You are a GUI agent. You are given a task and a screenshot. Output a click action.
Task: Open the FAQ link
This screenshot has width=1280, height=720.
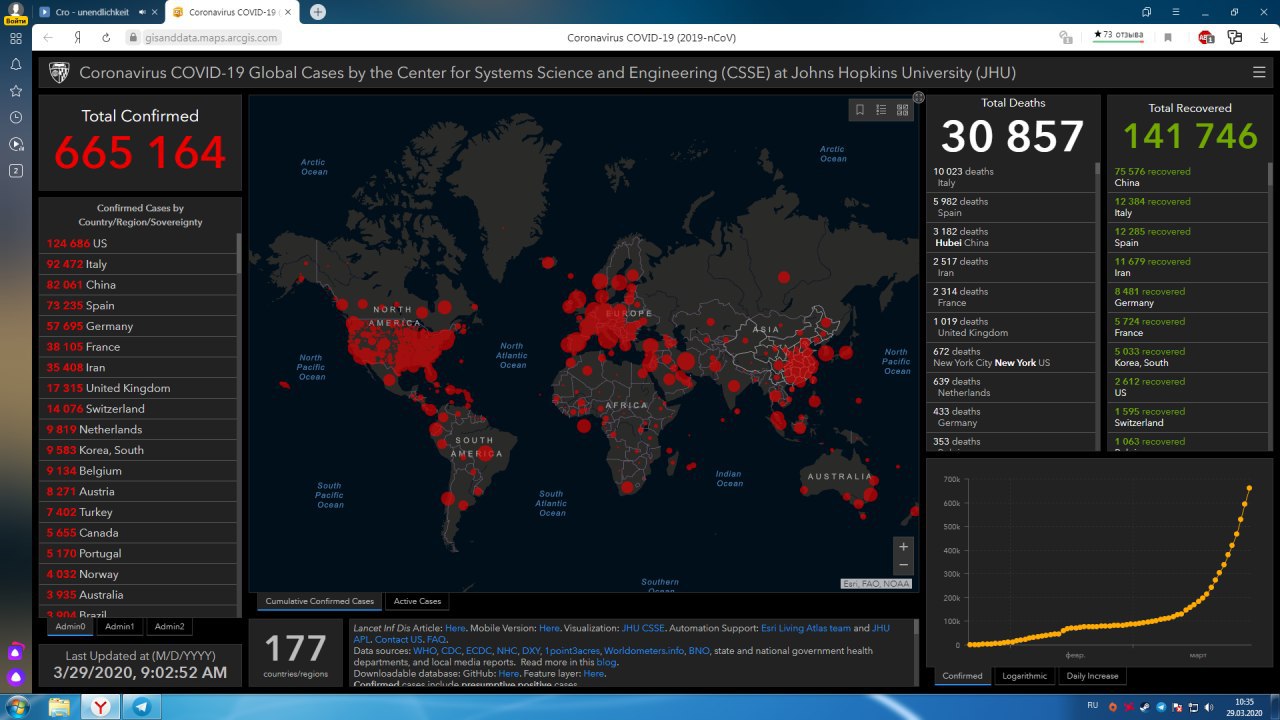pos(435,639)
